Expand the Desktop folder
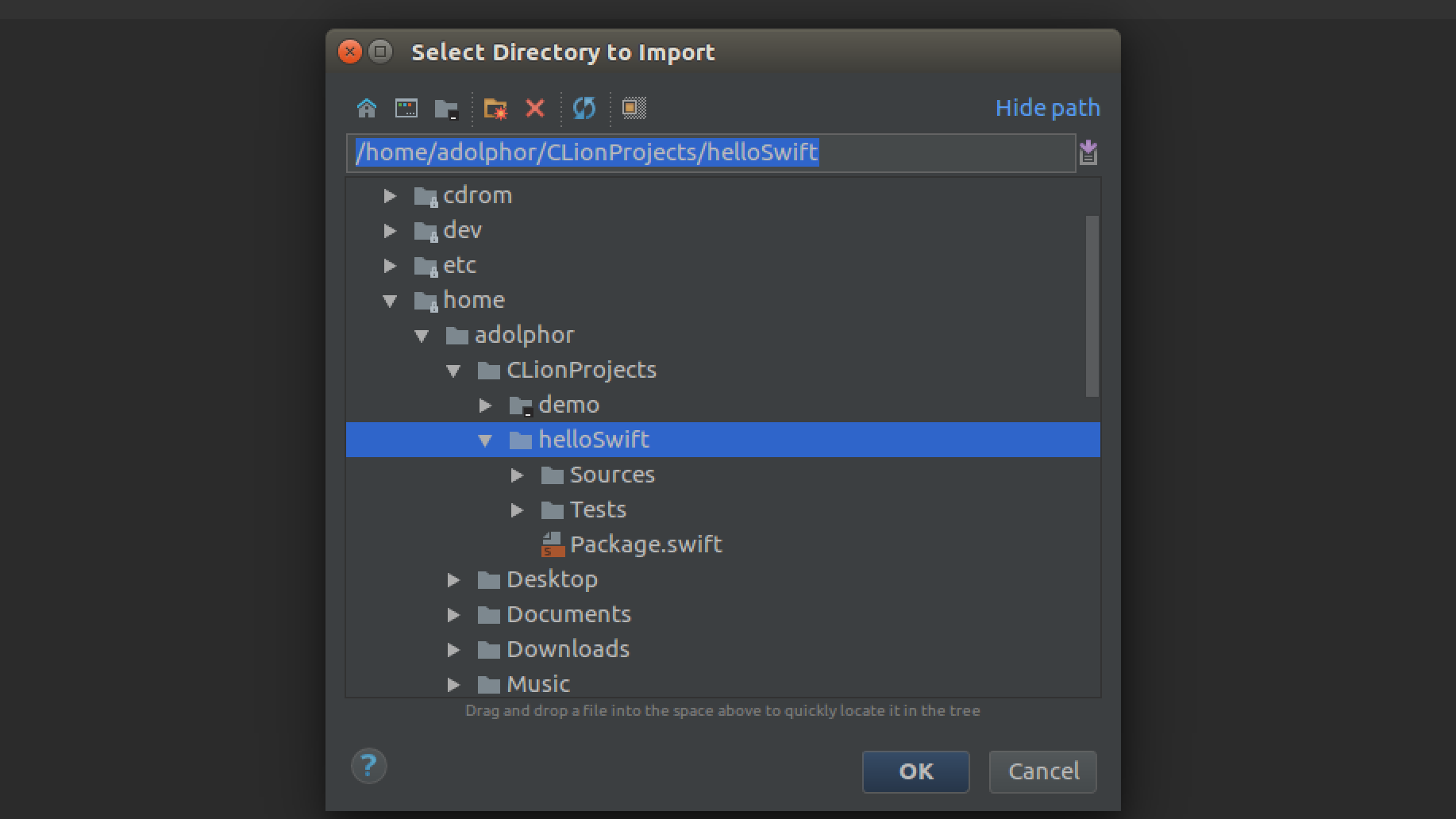Viewport: 1456px width, 819px height. pyautogui.click(x=453, y=579)
